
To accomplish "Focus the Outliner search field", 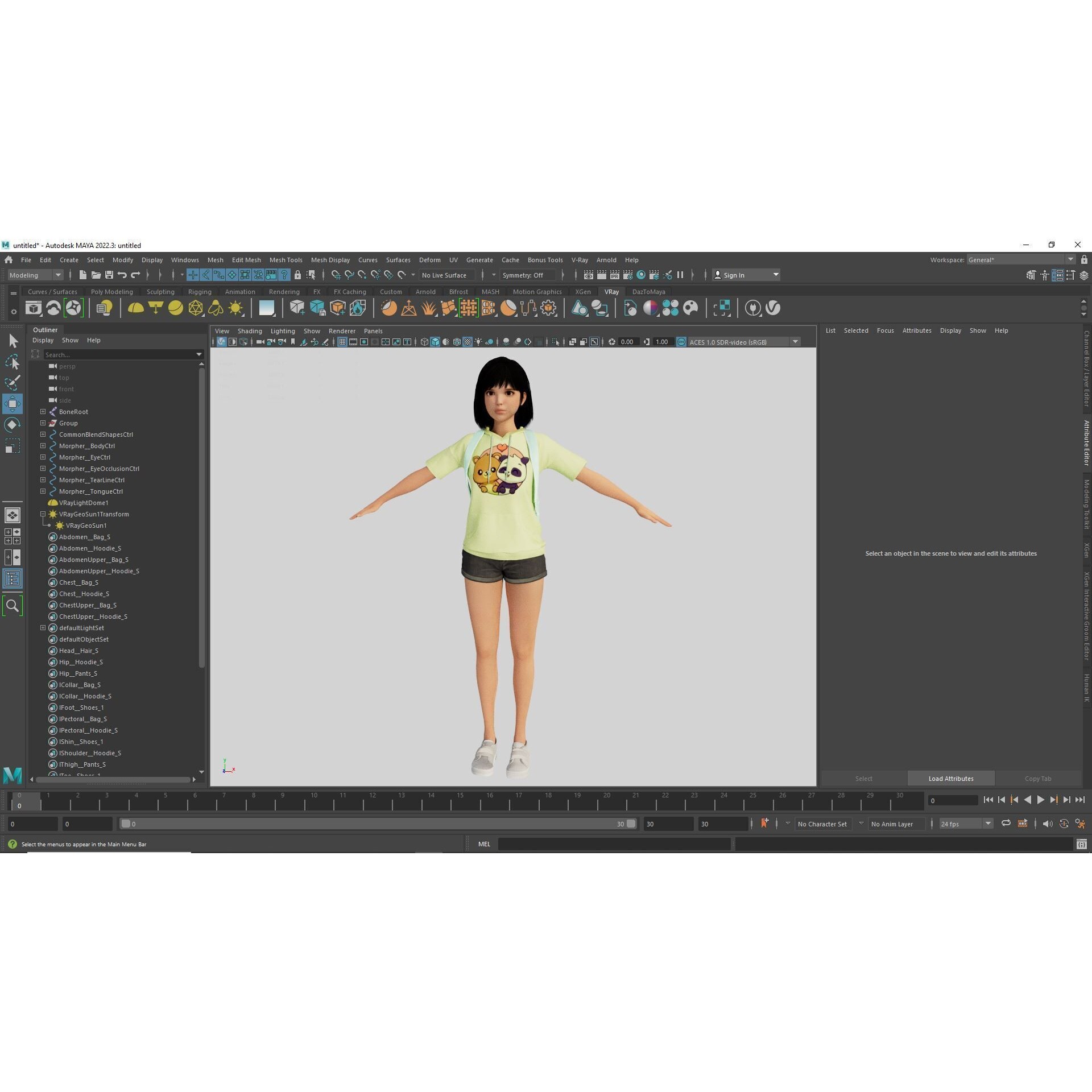I will [123, 354].
